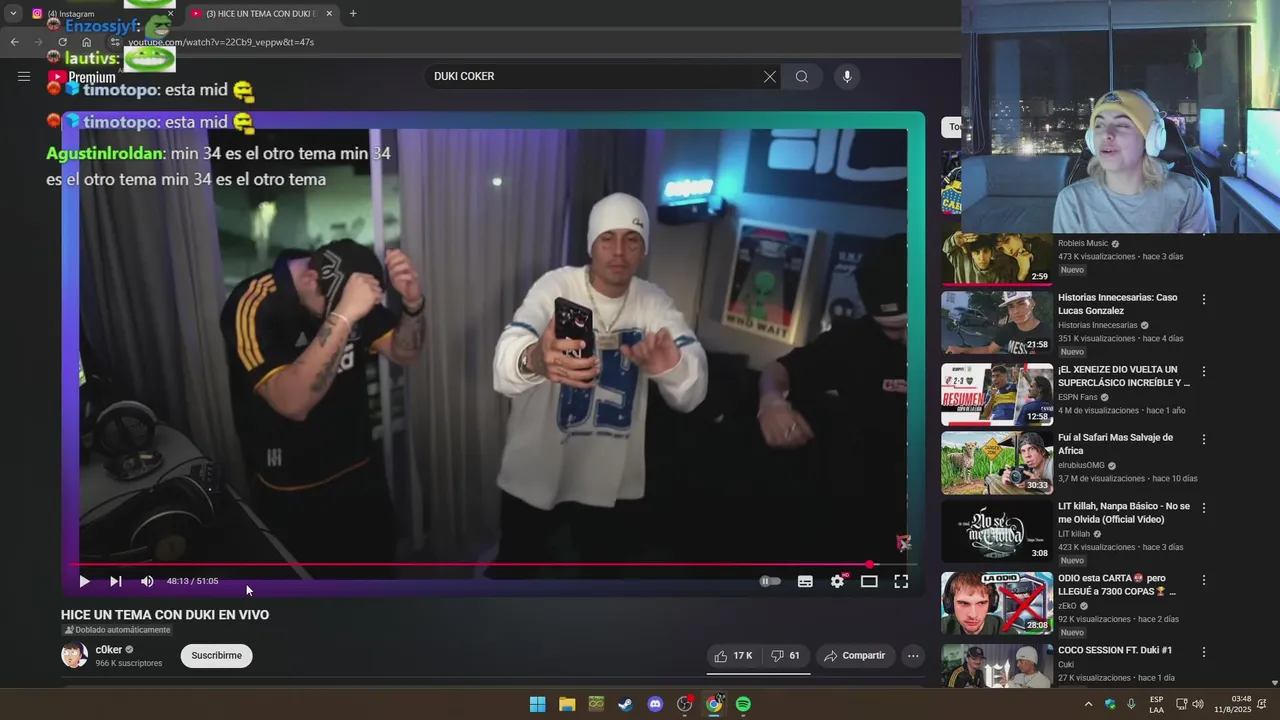
Task: Open the YouTube hamburger guide menu
Action: (24, 76)
